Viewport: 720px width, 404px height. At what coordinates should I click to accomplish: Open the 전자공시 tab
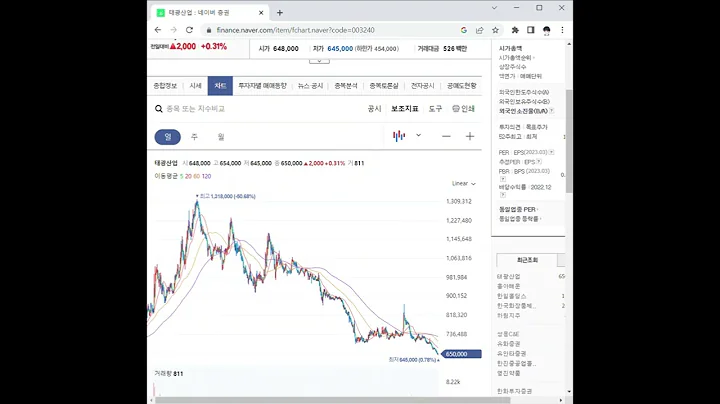(422, 86)
